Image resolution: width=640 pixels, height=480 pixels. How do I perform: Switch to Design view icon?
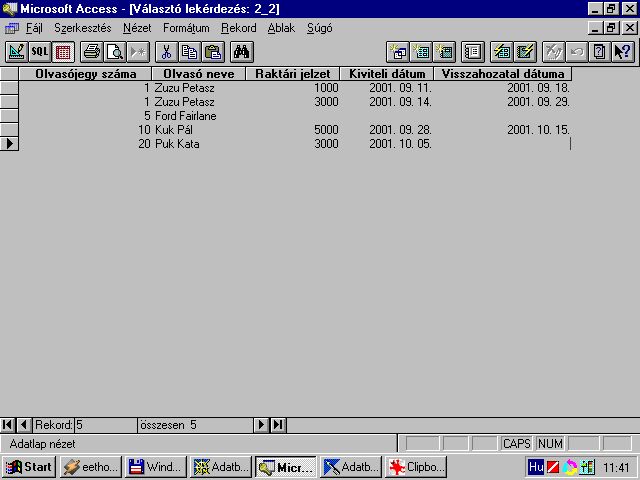pyautogui.click(x=16, y=52)
